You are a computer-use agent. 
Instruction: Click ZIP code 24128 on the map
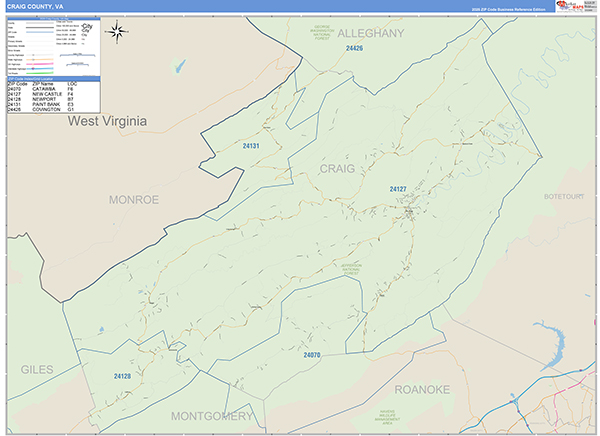click(x=122, y=376)
